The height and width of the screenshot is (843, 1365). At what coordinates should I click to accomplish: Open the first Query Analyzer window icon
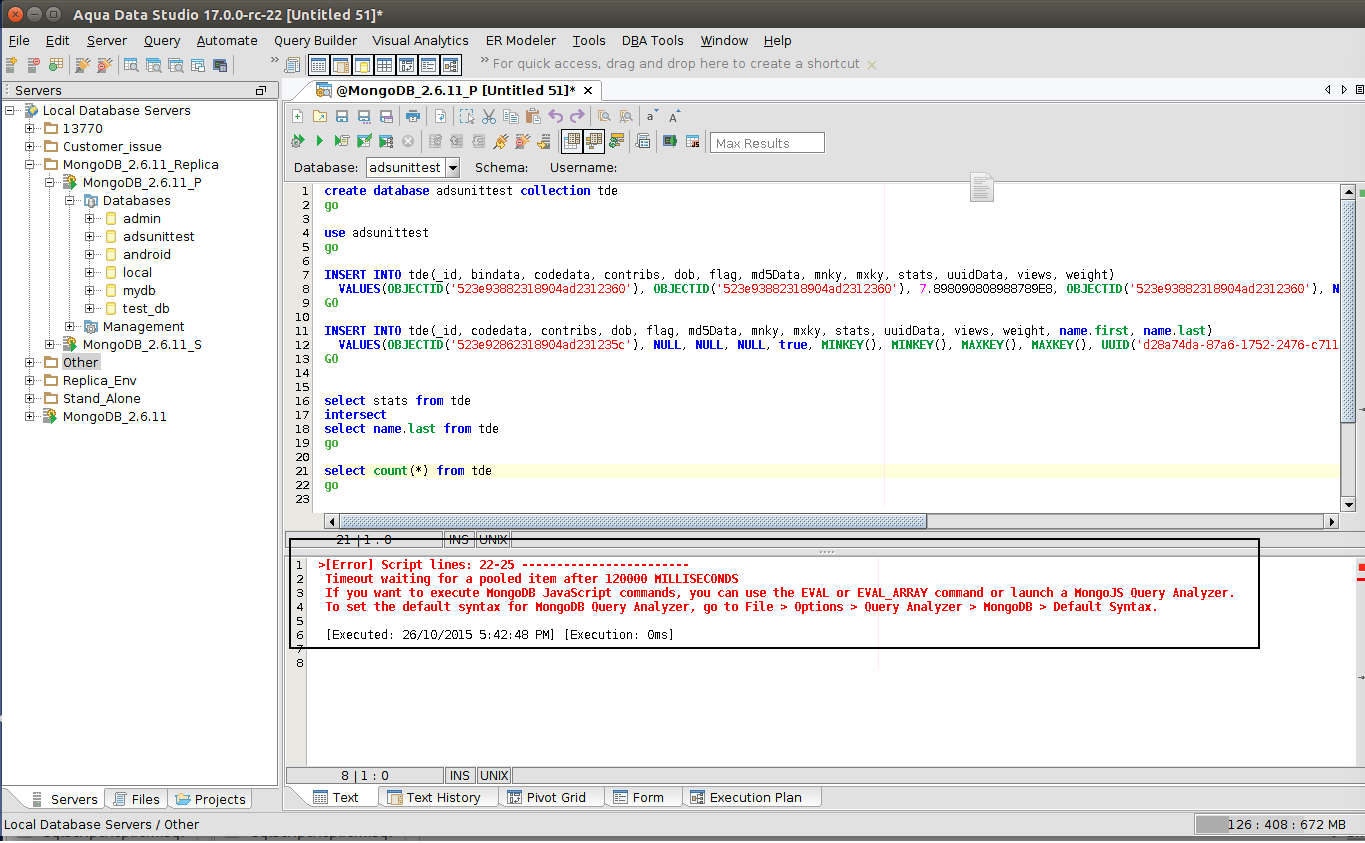pos(131,65)
